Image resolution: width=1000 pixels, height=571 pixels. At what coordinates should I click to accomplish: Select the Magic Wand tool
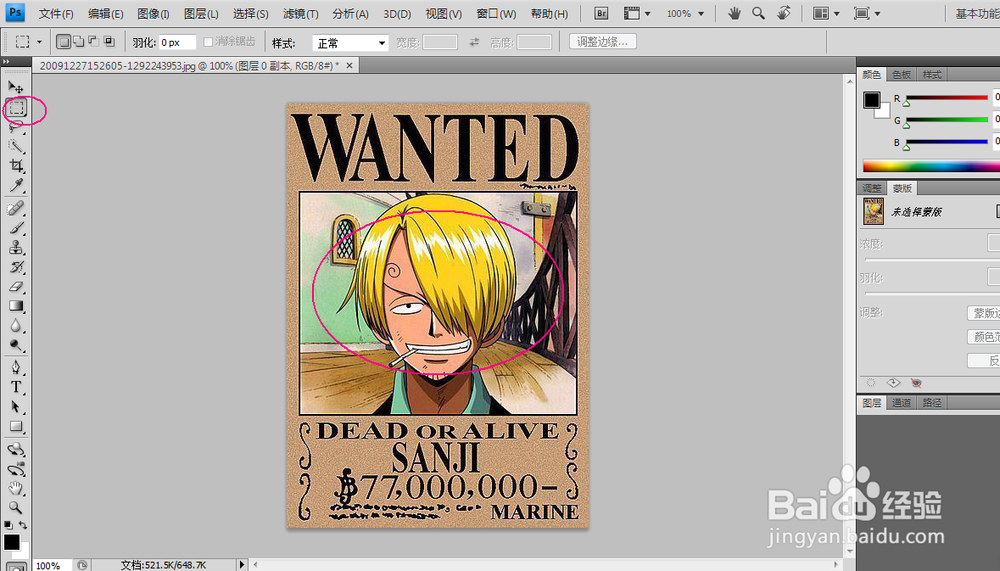coord(16,146)
